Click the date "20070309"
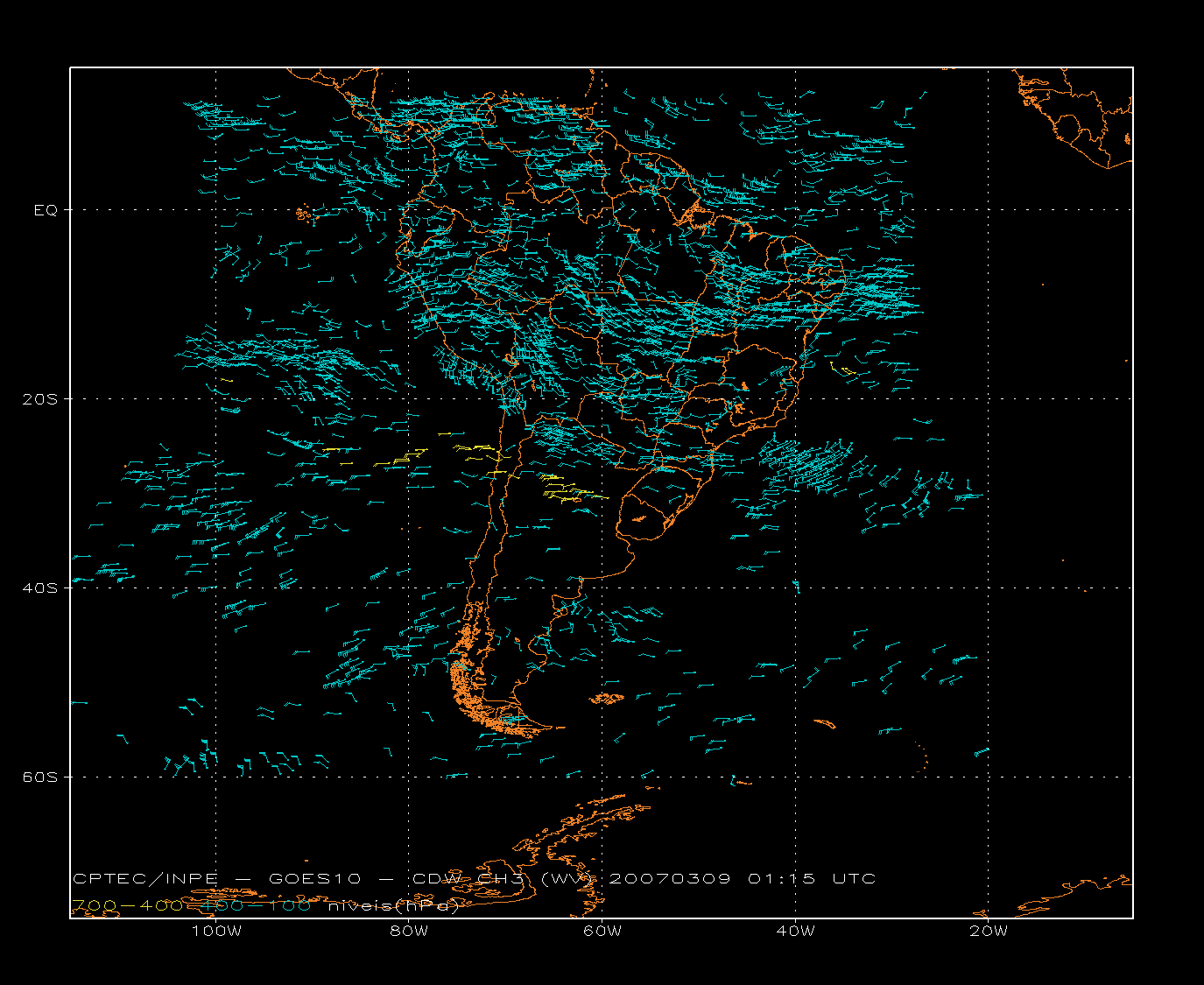This screenshot has height=985, width=1204. pyautogui.click(x=669, y=879)
